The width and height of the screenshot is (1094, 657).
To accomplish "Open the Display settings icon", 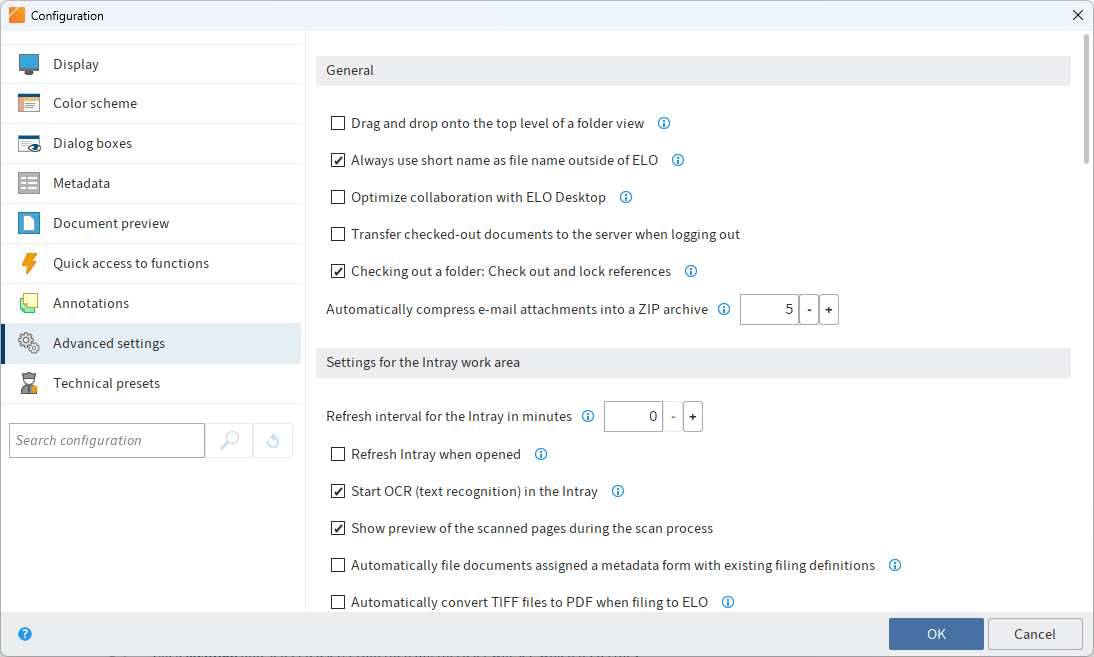I will point(30,63).
